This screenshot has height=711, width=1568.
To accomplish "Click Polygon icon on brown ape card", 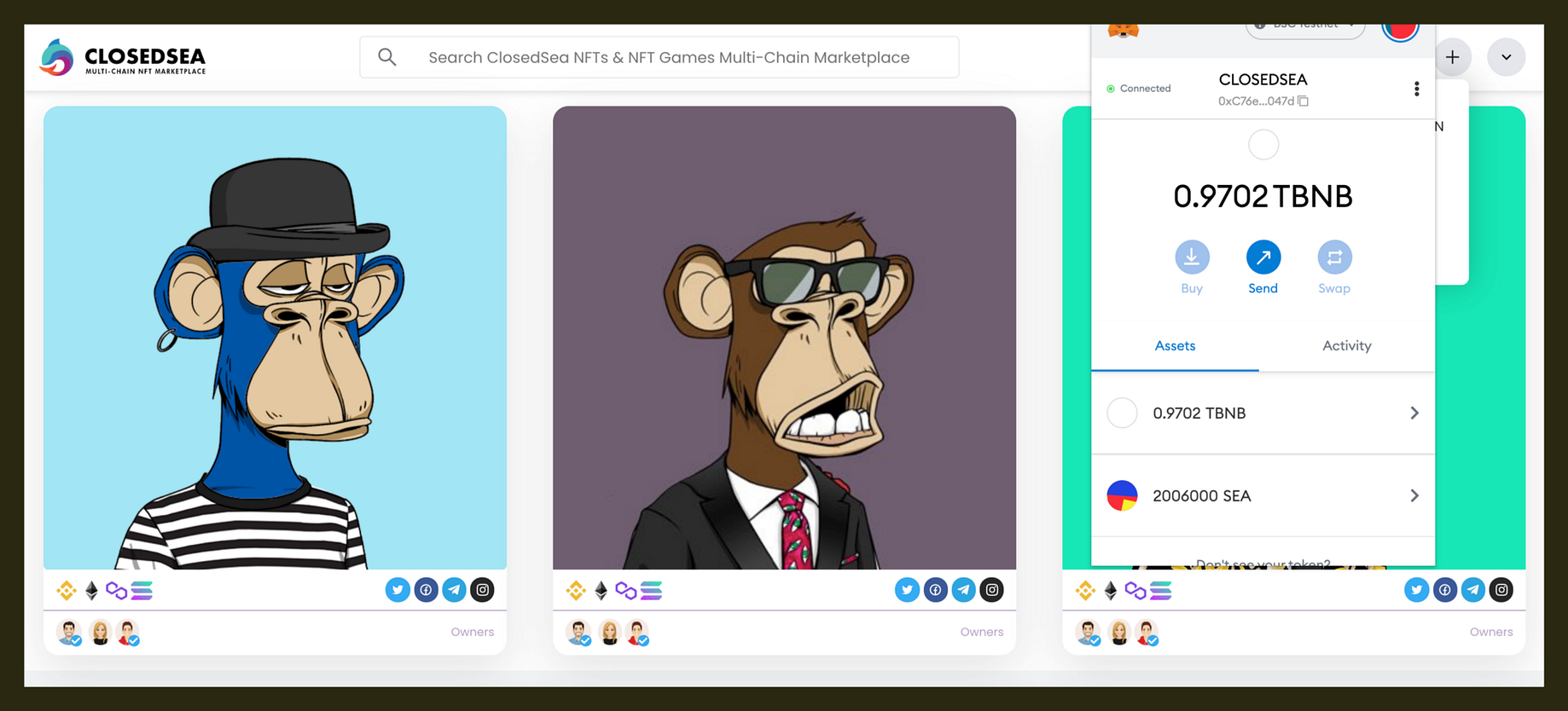I will (626, 591).
